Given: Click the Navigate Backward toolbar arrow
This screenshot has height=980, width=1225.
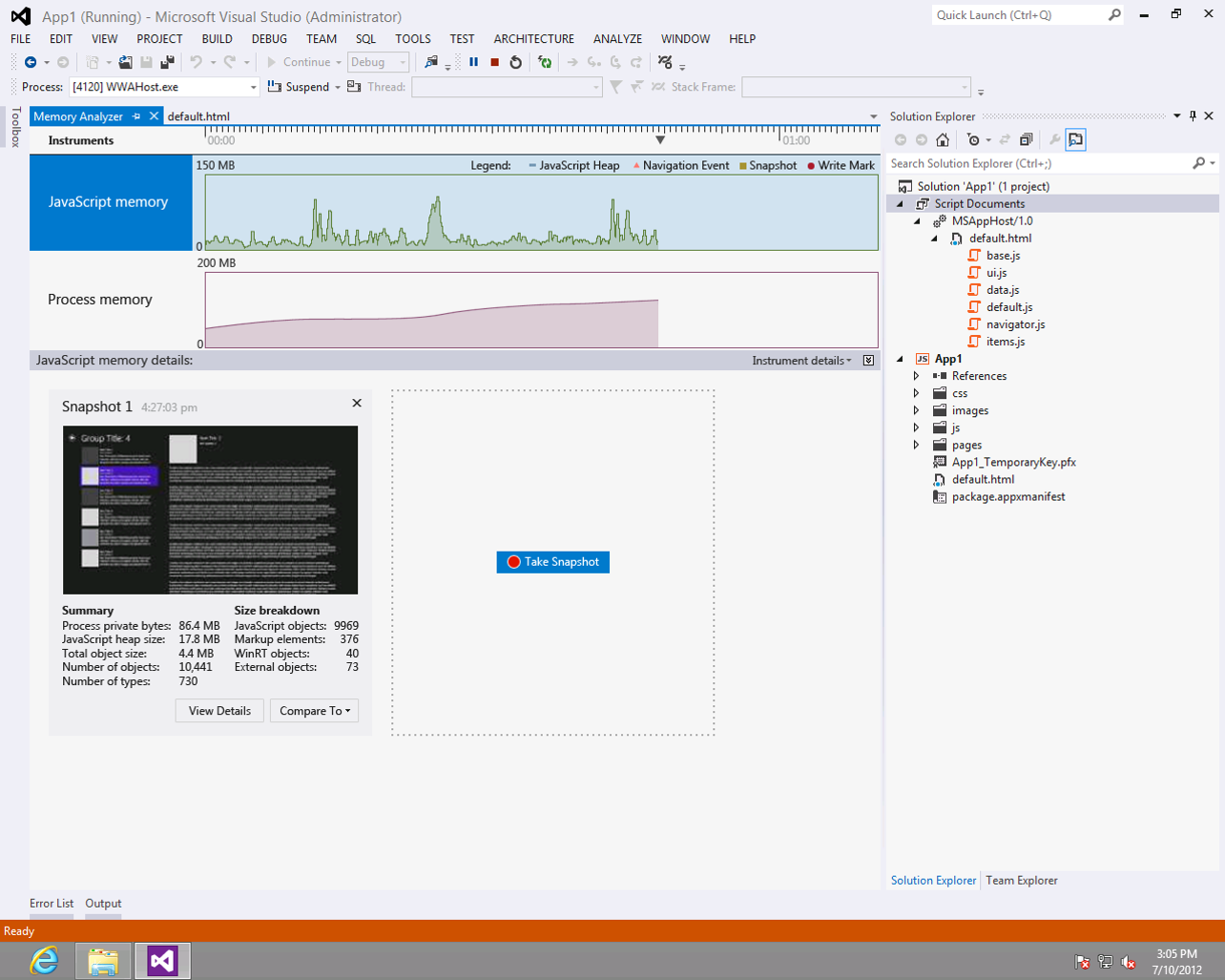Looking at the screenshot, I should click(x=31, y=62).
